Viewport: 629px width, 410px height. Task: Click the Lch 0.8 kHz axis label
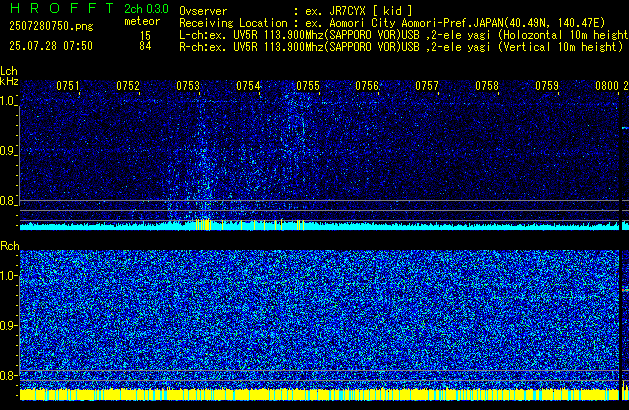[x=8, y=201]
